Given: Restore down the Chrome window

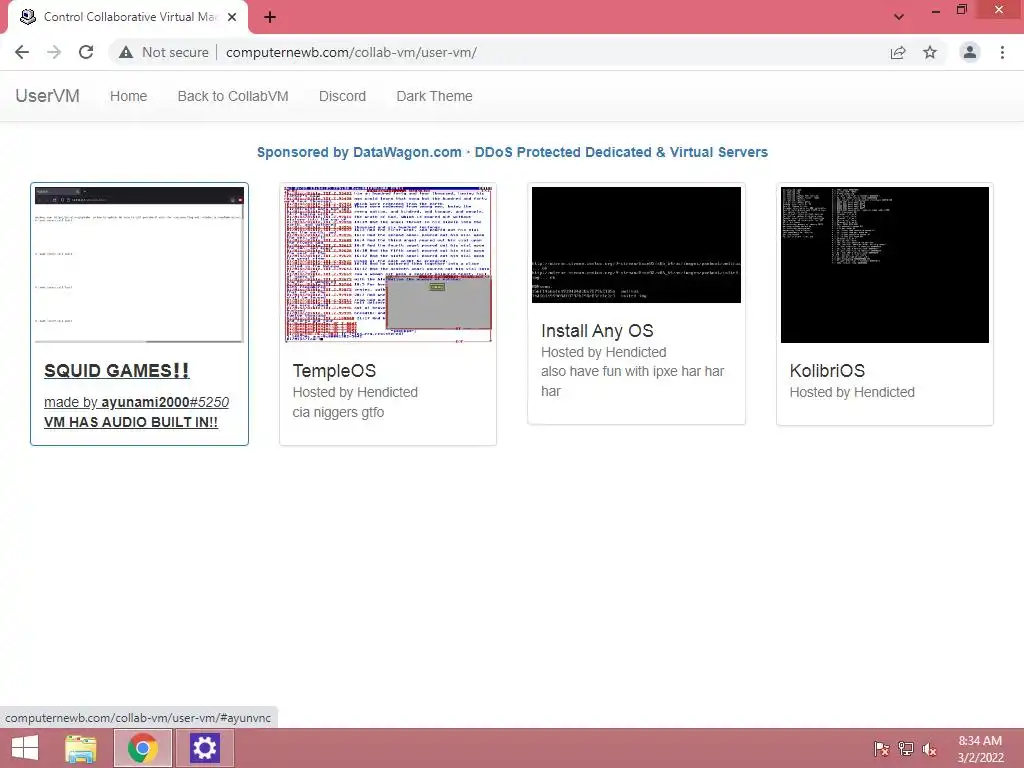Looking at the screenshot, I should [x=961, y=9].
